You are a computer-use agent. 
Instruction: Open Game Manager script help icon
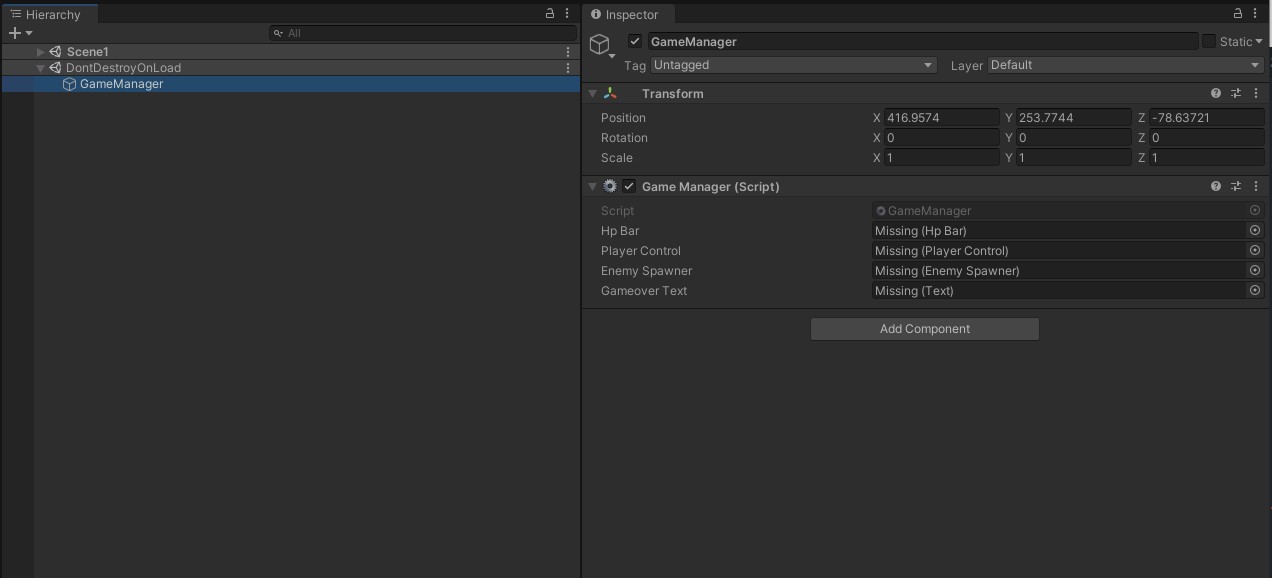[x=1216, y=186]
